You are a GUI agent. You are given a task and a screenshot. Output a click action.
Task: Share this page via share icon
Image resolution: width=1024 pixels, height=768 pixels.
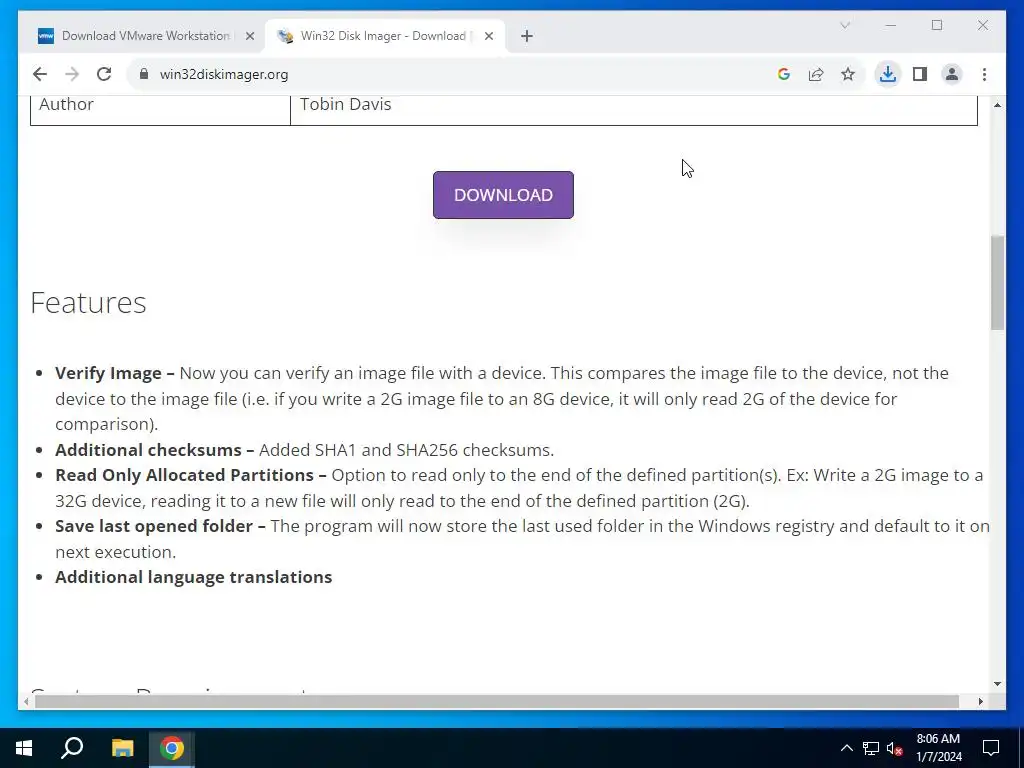[816, 74]
